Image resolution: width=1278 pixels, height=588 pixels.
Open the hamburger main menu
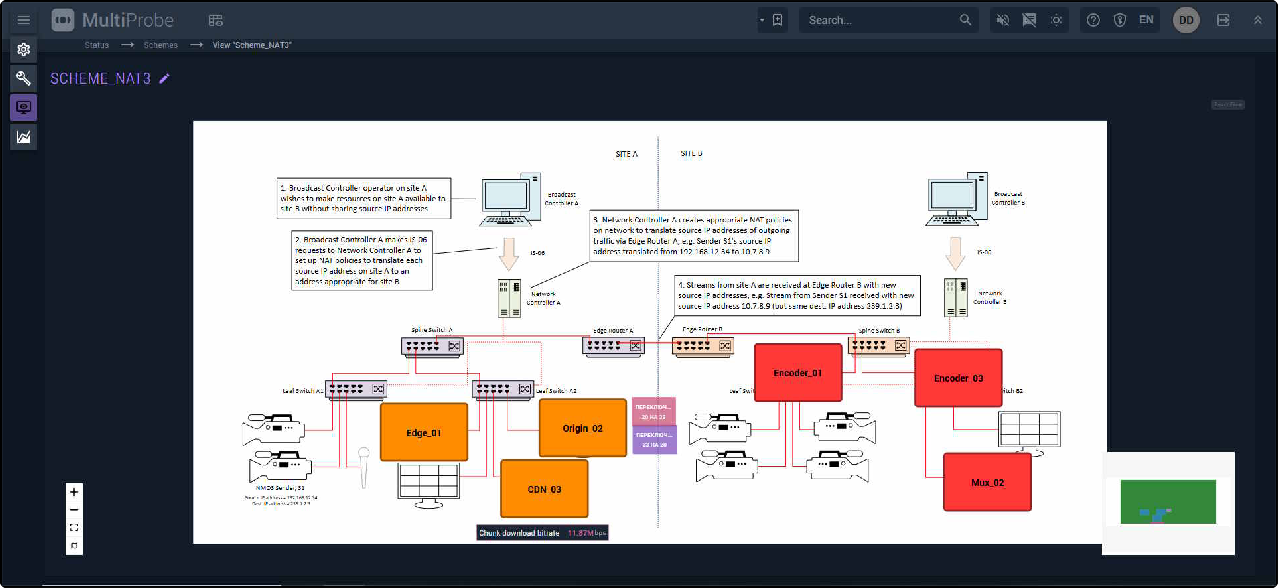(x=24, y=20)
